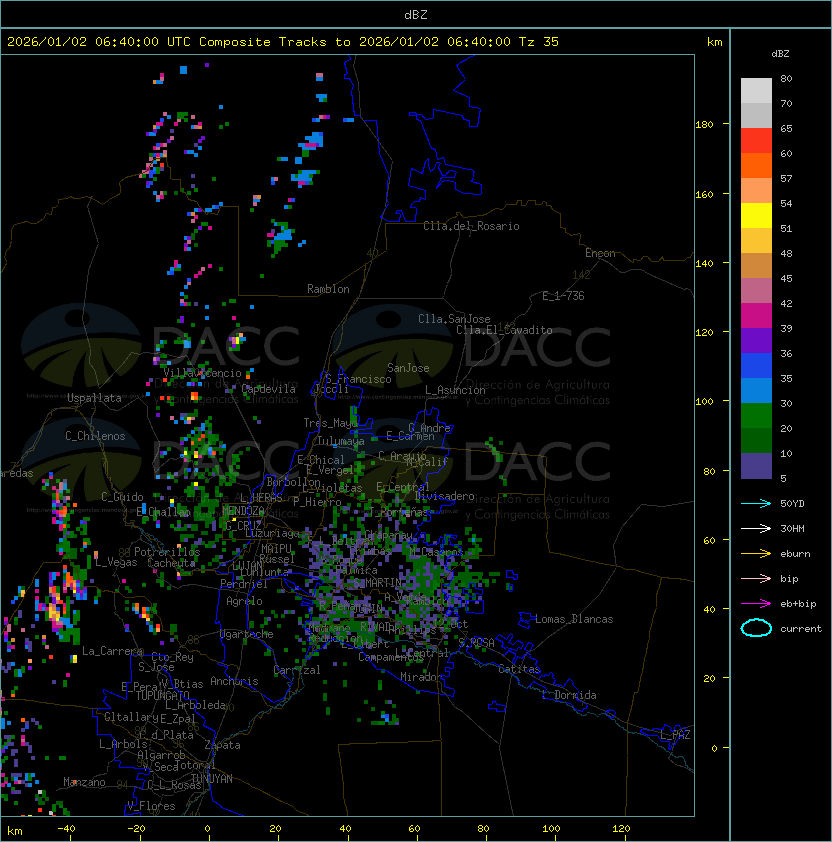Click the 'C_Guido' map label

tap(122, 497)
